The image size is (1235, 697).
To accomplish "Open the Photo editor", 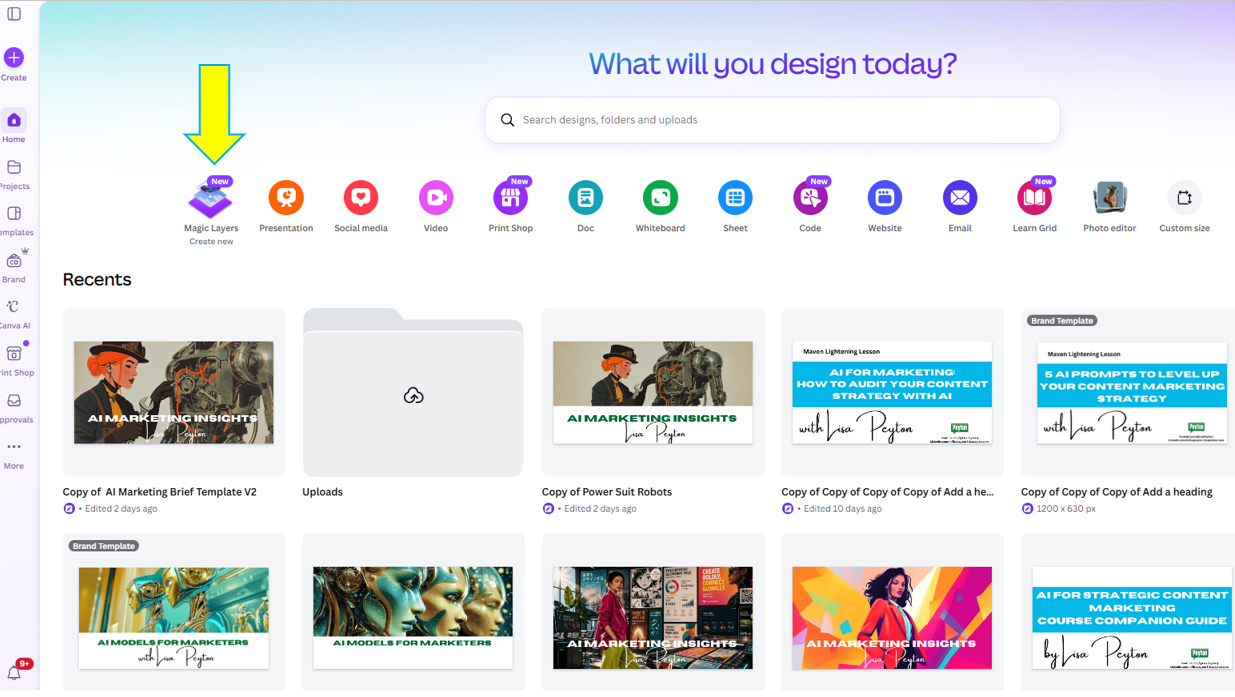I will (x=1109, y=198).
